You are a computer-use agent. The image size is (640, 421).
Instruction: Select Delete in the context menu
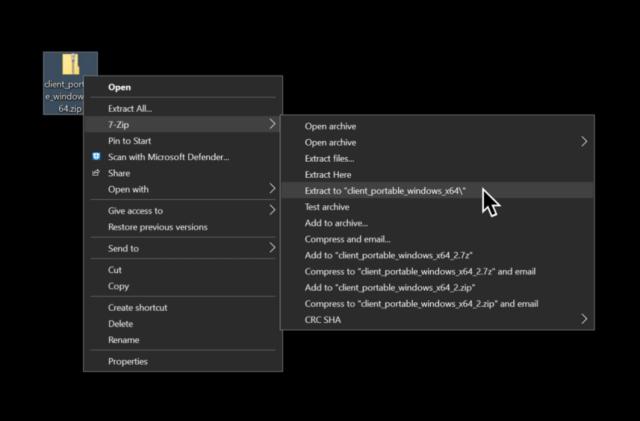coord(120,324)
